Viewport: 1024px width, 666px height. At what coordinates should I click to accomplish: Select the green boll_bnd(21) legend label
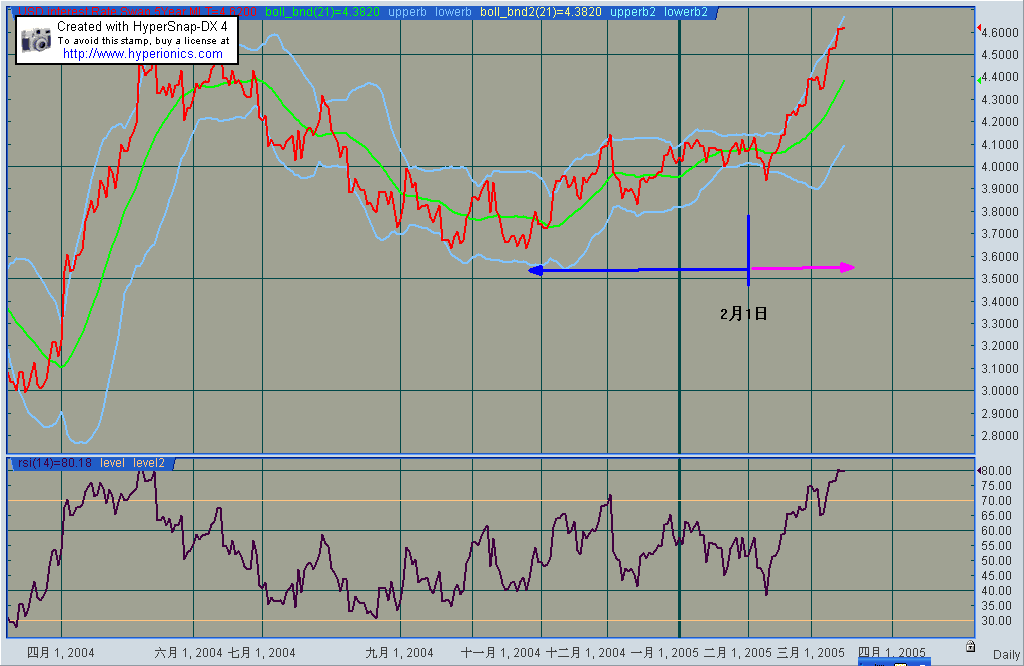tap(323, 12)
